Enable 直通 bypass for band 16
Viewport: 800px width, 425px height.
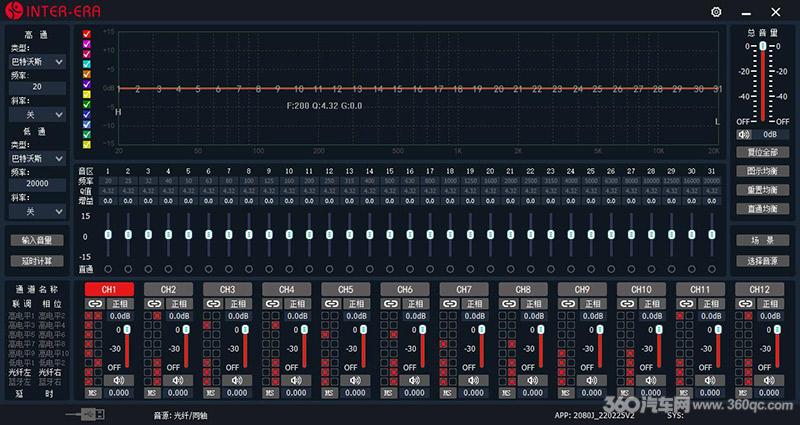pos(410,269)
